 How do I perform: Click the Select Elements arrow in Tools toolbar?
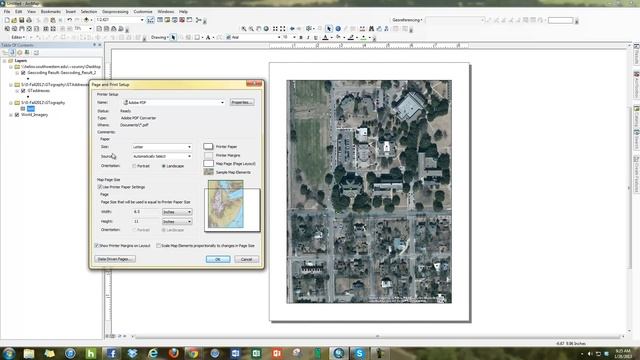329,29
